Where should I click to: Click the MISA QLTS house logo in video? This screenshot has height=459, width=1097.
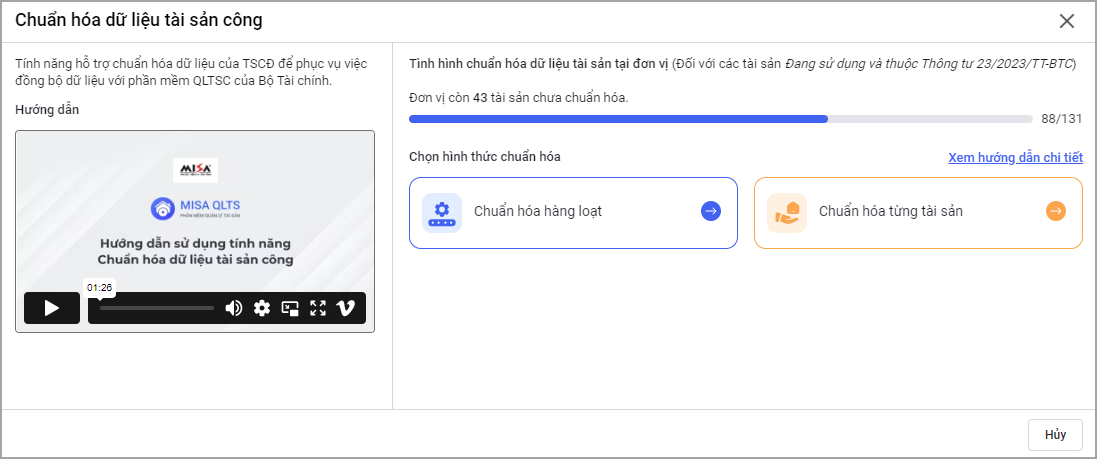(163, 208)
